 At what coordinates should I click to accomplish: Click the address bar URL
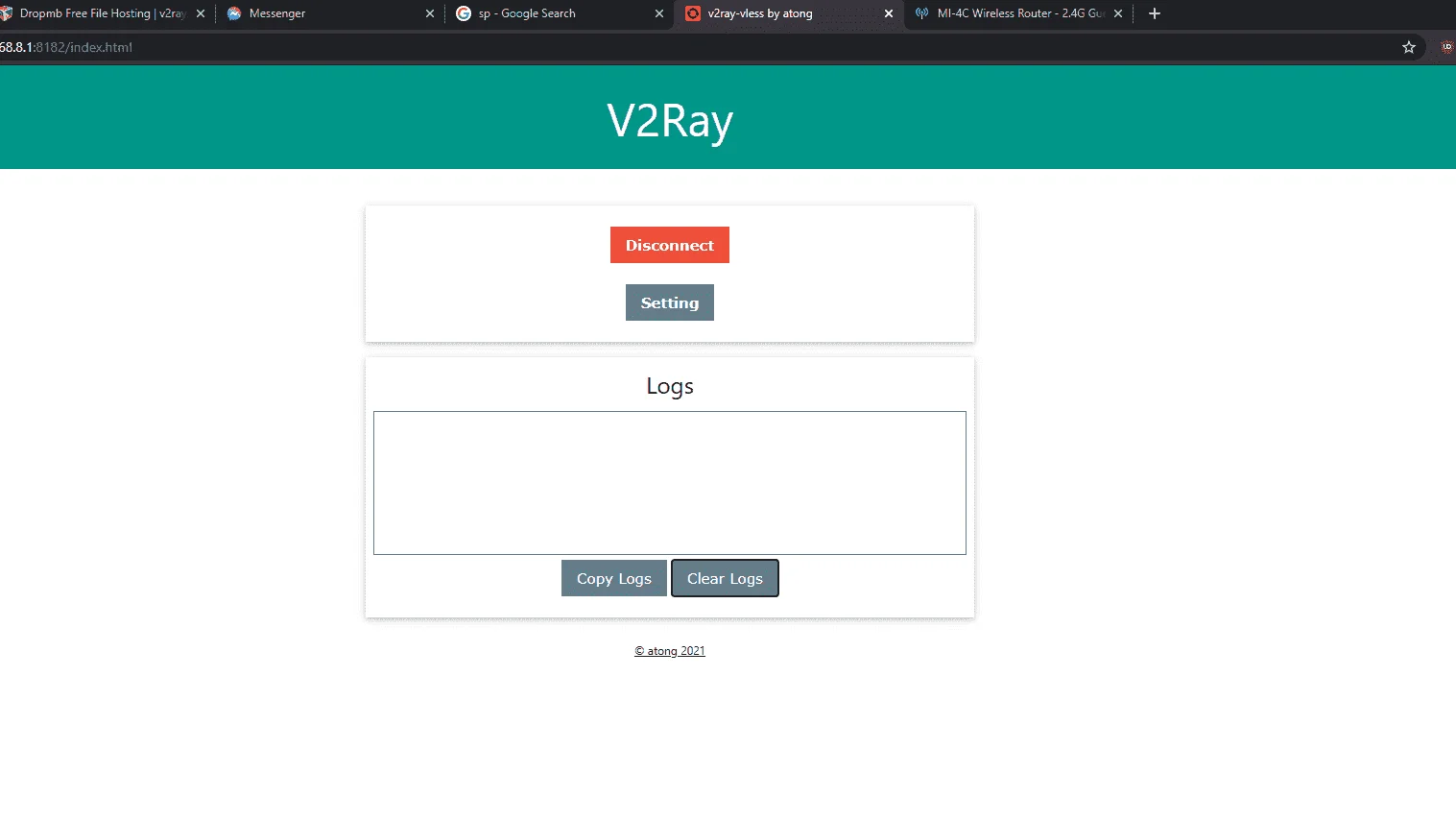tap(66, 47)
